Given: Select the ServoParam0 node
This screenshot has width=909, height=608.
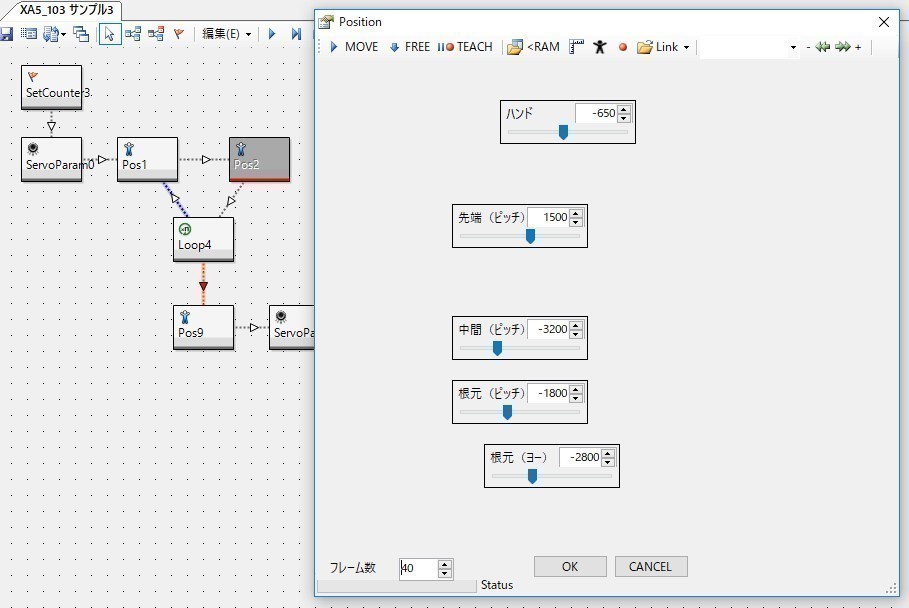Looking at the screenshot, I should pos(52,159).
